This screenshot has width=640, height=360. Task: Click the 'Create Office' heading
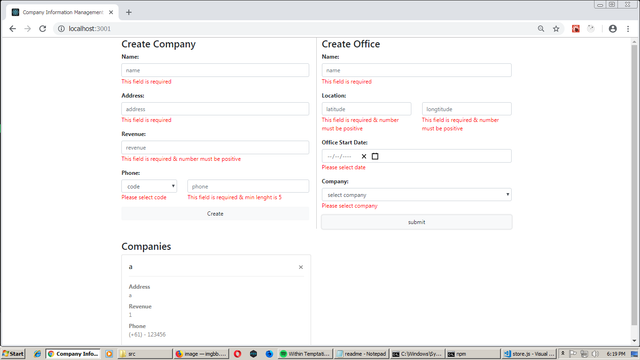click(351, 44)
